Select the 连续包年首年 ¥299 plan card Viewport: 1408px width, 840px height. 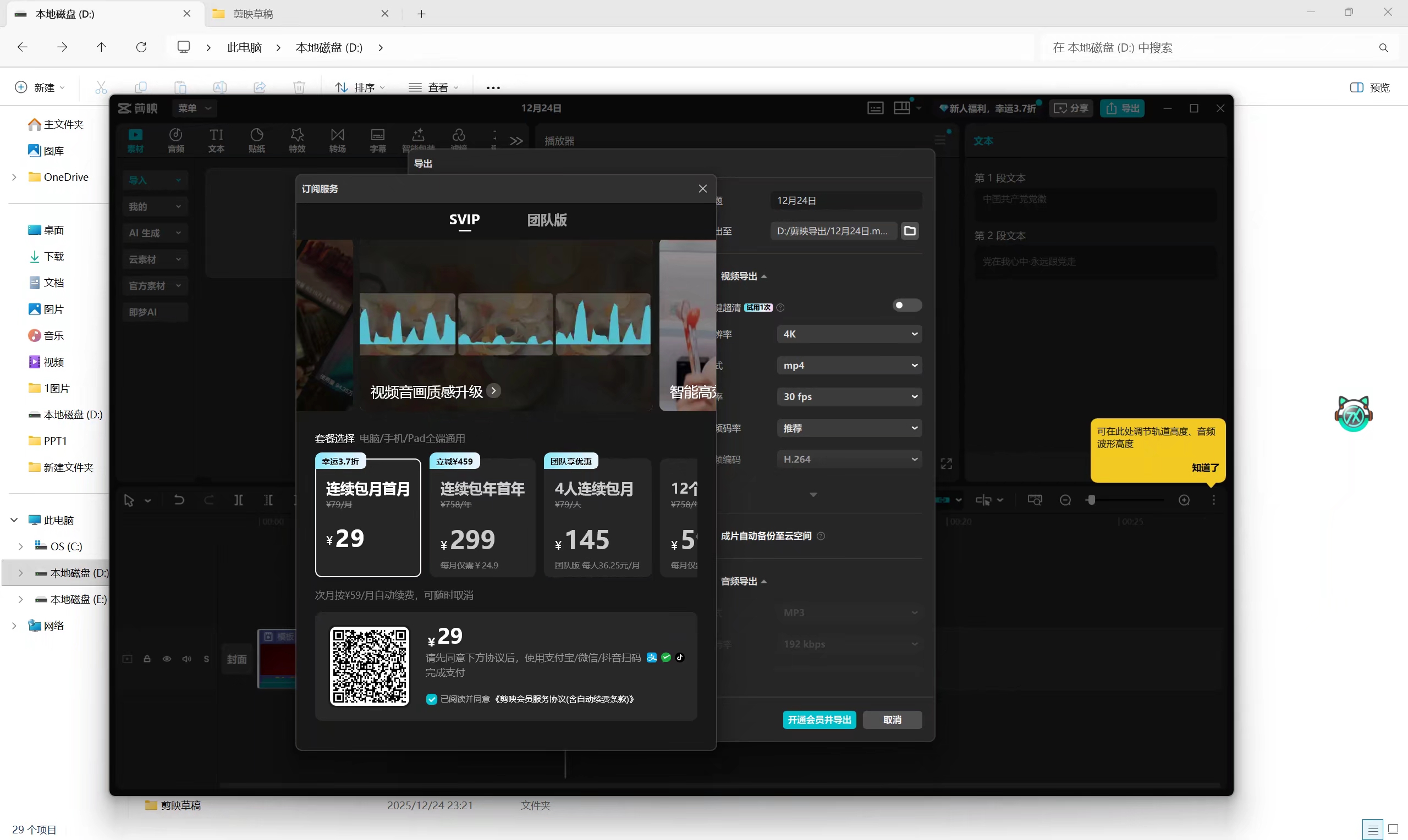pos(482,518)
